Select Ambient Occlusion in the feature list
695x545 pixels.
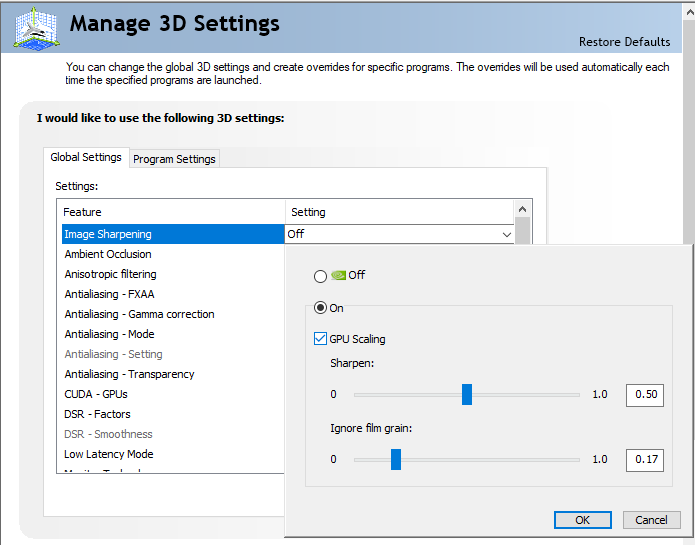coord(108,254)
